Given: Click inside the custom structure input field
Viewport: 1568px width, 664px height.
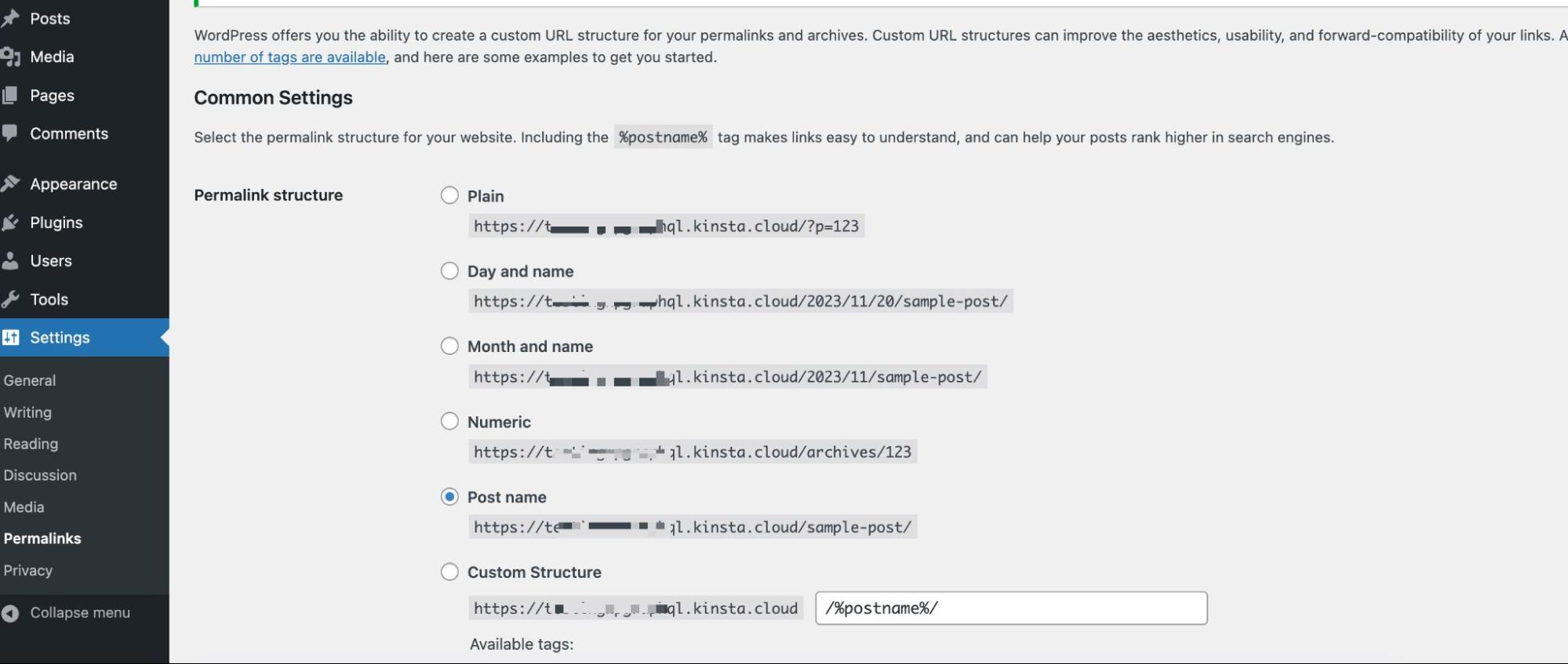Looking at the screenshot, I should coord(1012,608).
